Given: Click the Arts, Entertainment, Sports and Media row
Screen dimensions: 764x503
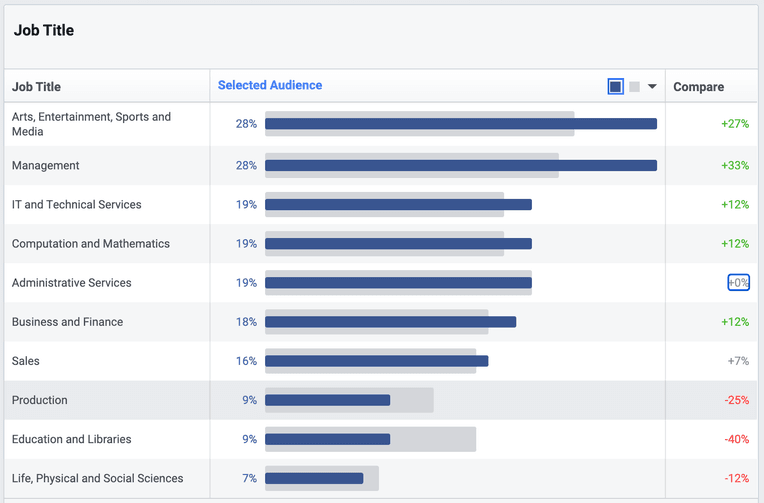Looking at the screenshot, I should [x=381, y=124].
